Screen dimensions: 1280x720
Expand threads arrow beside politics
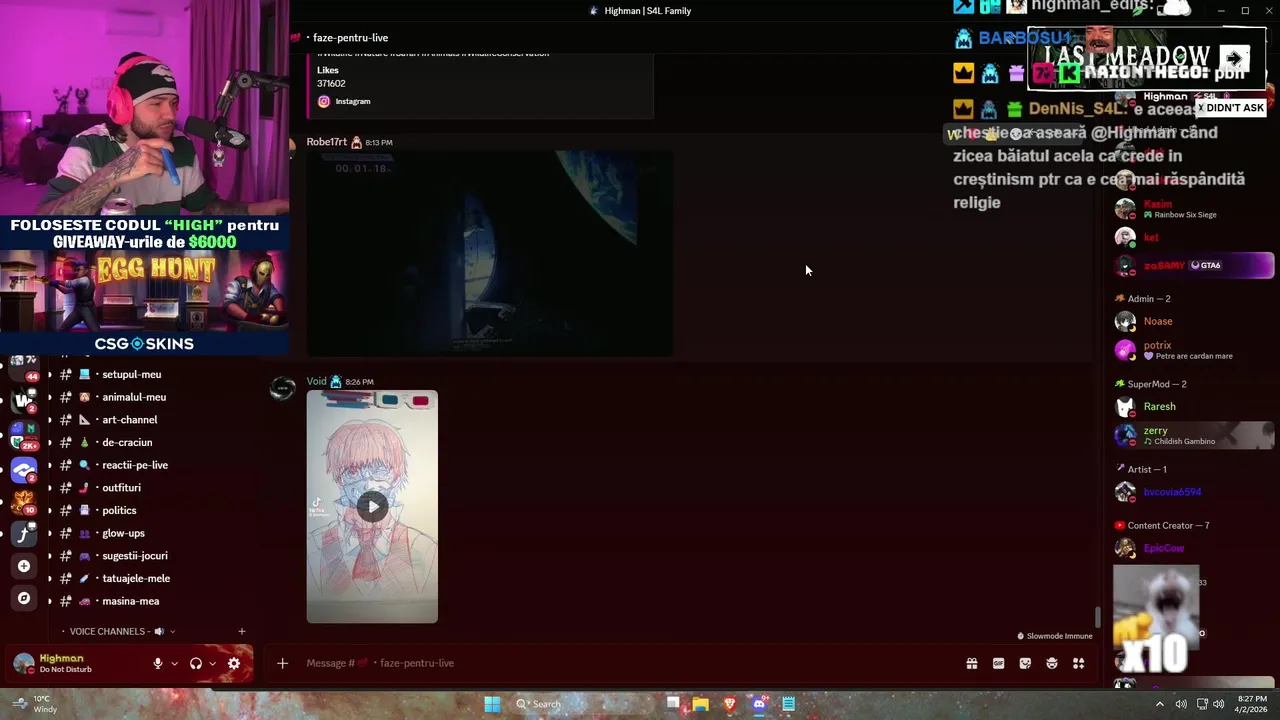[x=49, y=510]
